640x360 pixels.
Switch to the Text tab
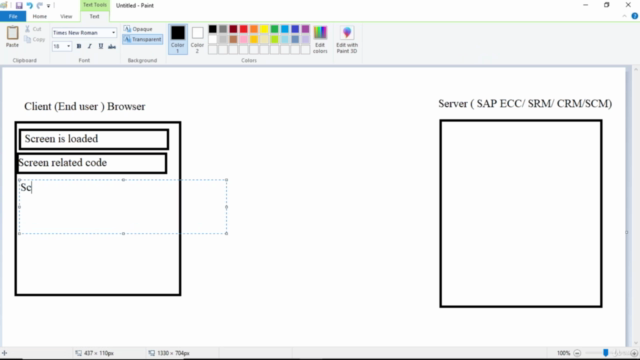[94, 16]
